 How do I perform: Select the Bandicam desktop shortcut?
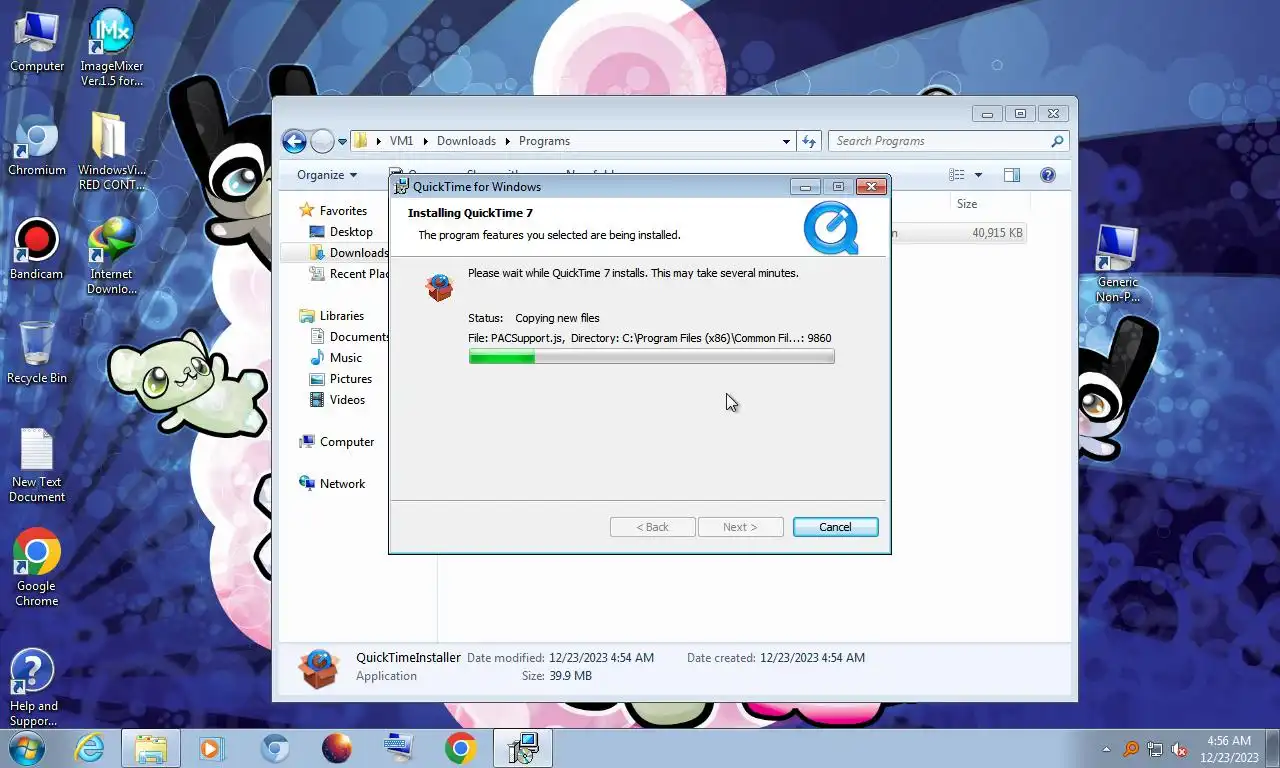tap(37, 249)
